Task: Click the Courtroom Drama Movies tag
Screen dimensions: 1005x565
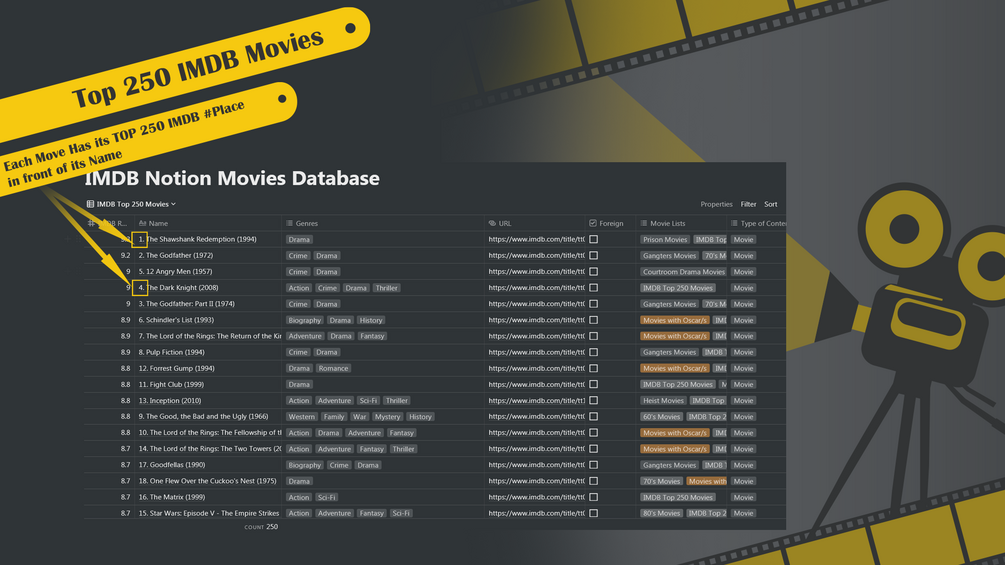Action: pos(683,272)
